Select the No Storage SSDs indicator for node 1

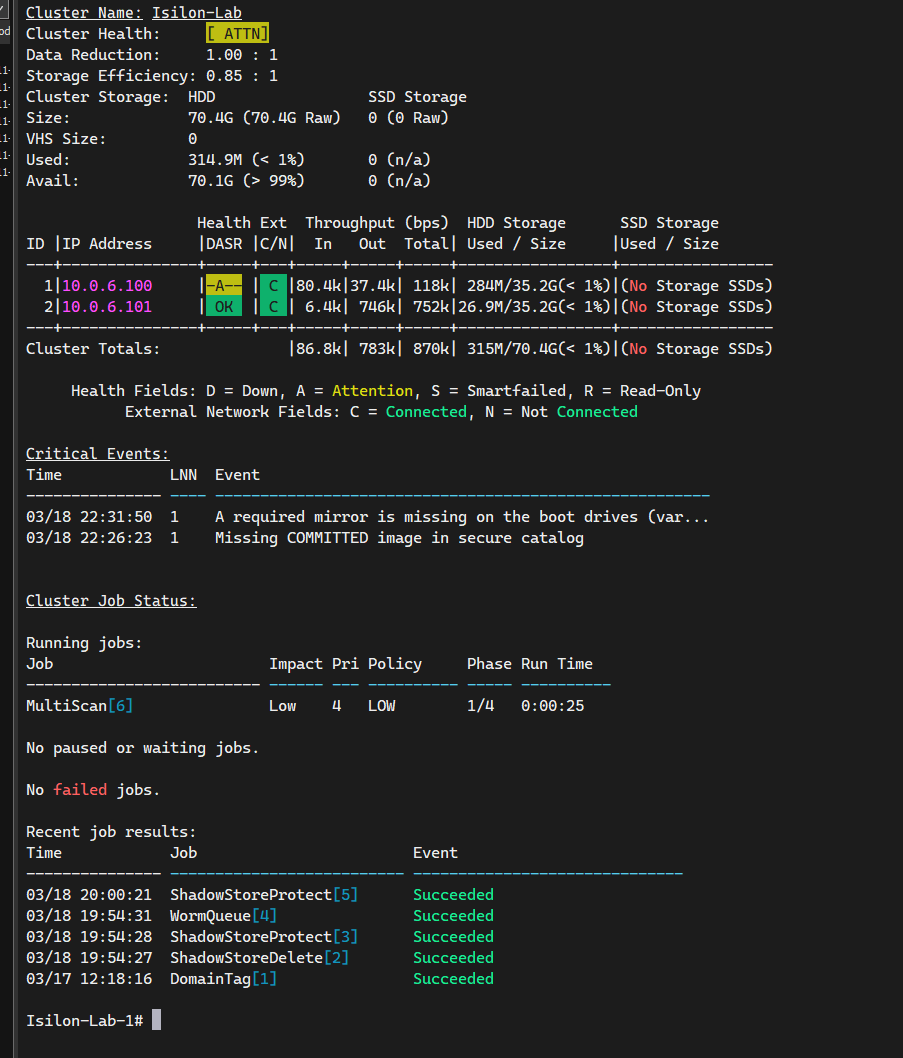[700, 285]
